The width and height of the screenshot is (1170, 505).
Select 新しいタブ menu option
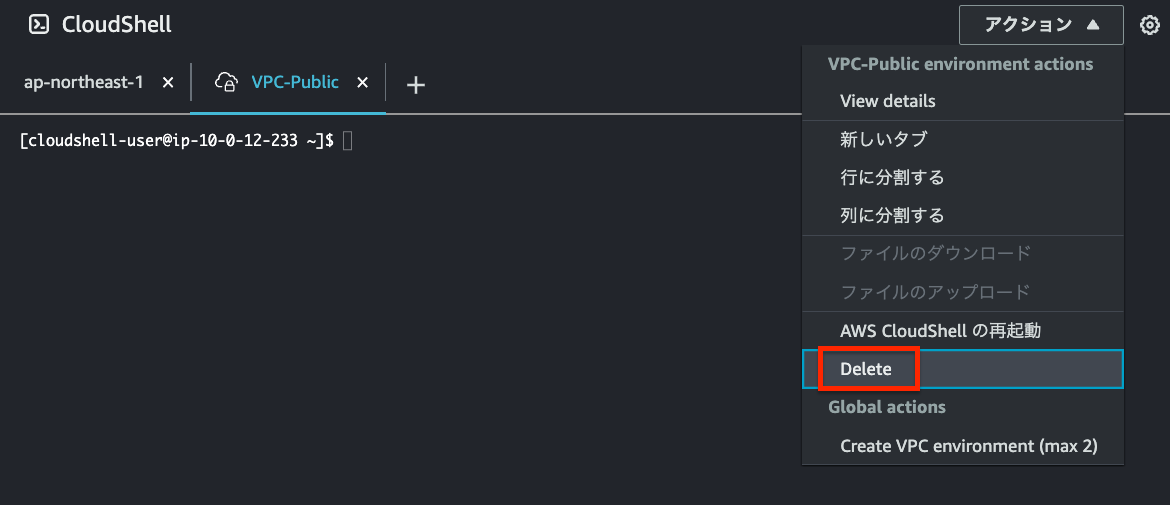[883, 139]
